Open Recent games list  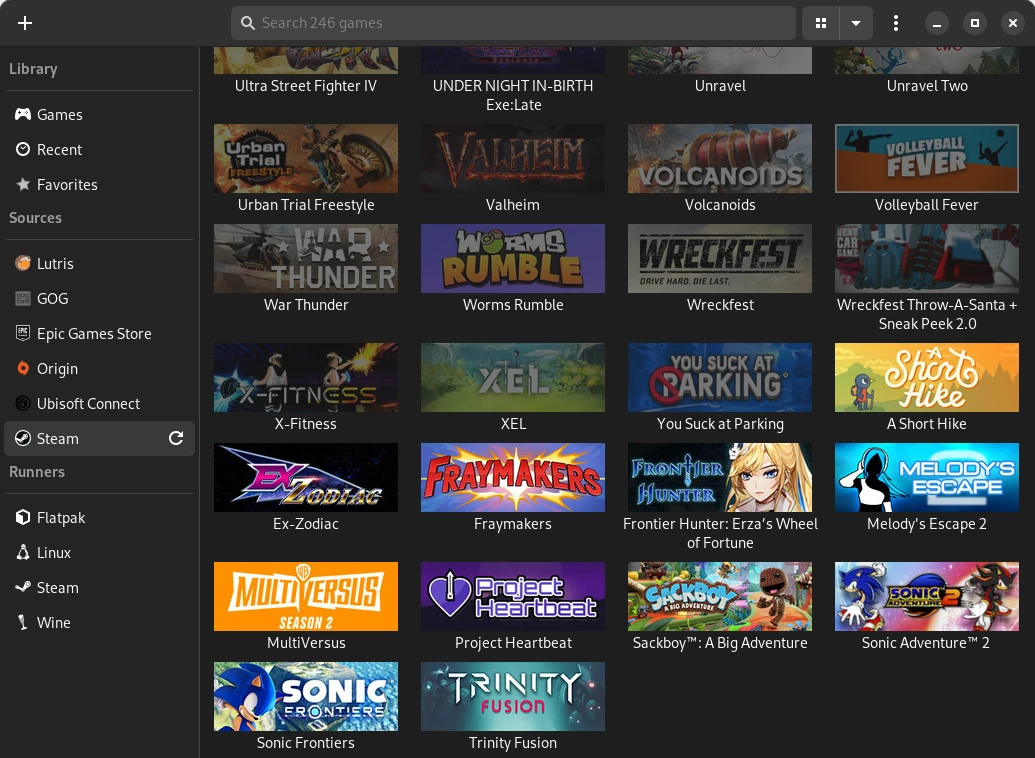[x=99, y=149]
